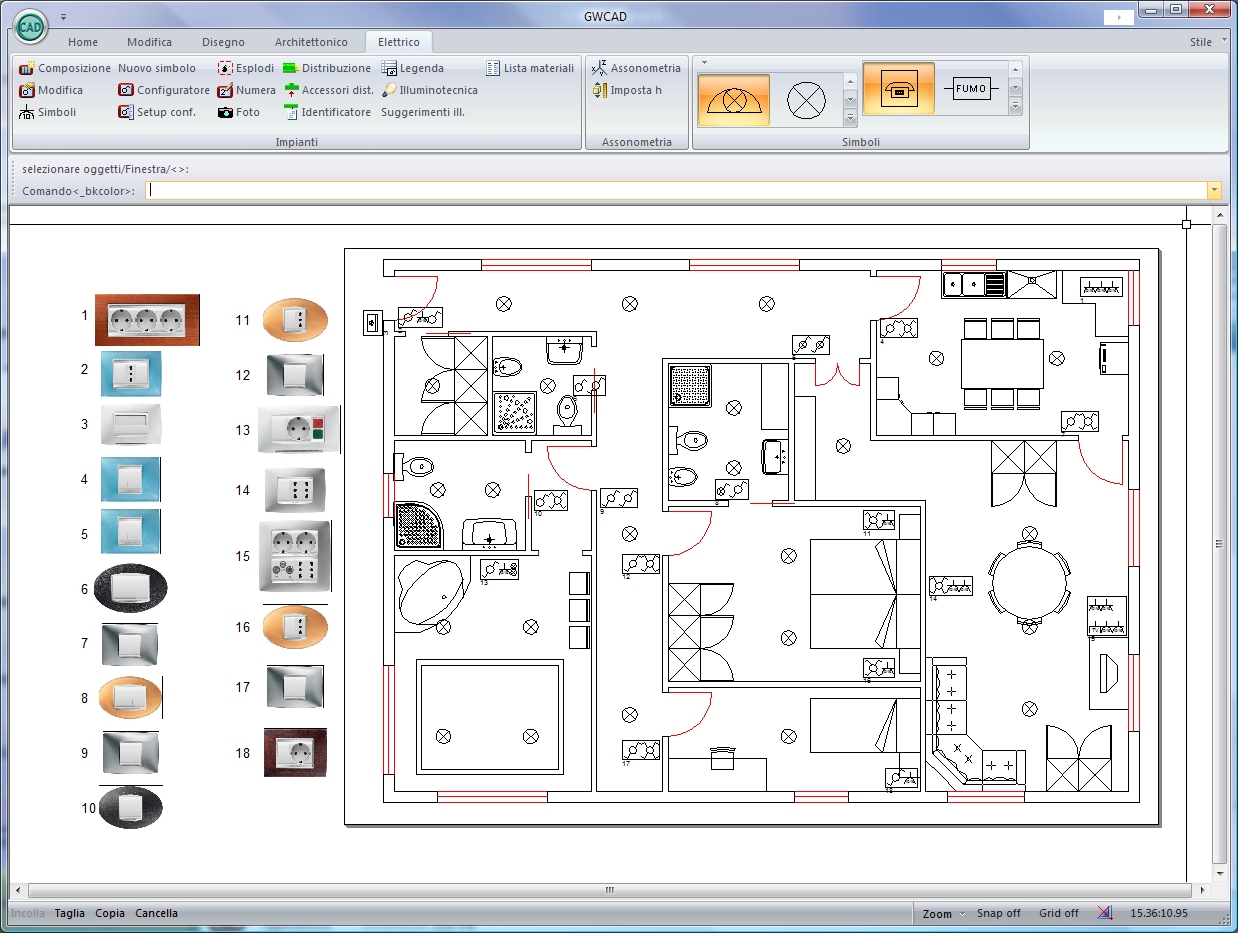Toggle Grid off in status bar
1238x933 pixels.
click(x=1059, y=914)
